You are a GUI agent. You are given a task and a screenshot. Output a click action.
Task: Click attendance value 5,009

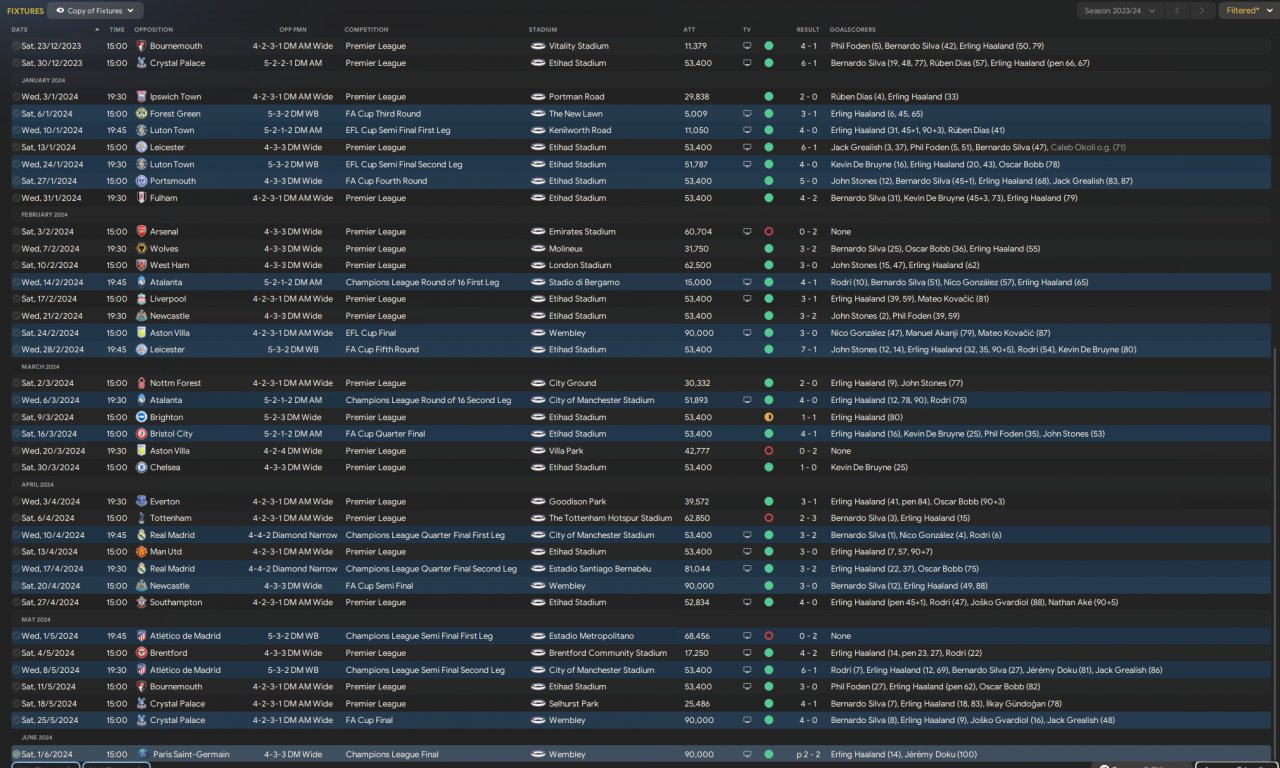point(695,114)
